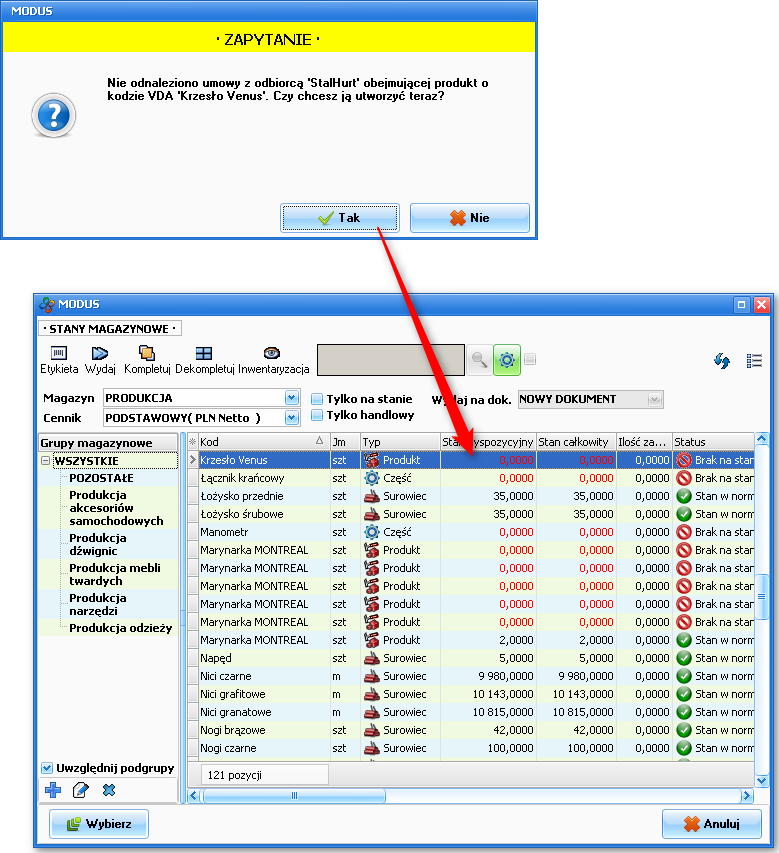Enable the 'Tylko na stanie' checkbox
Viewport: 779px width, 853px height.
pyautogui.click(x=317, y=399)
